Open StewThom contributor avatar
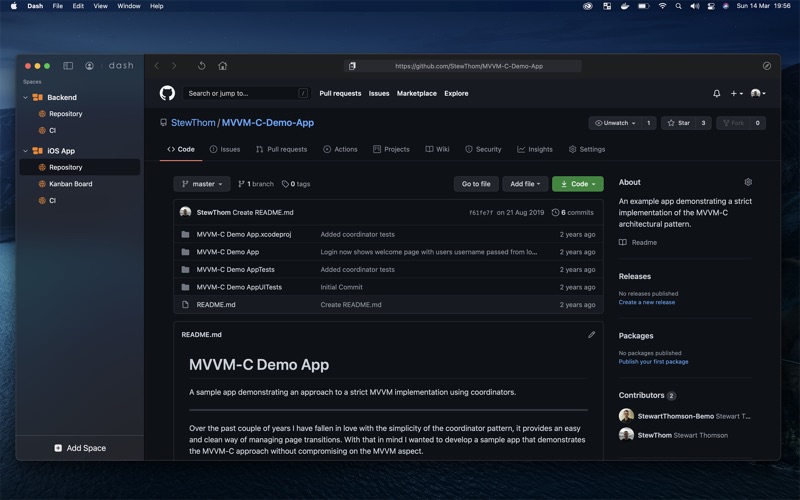This screenshot has height=500, width=800. (626, 435)
